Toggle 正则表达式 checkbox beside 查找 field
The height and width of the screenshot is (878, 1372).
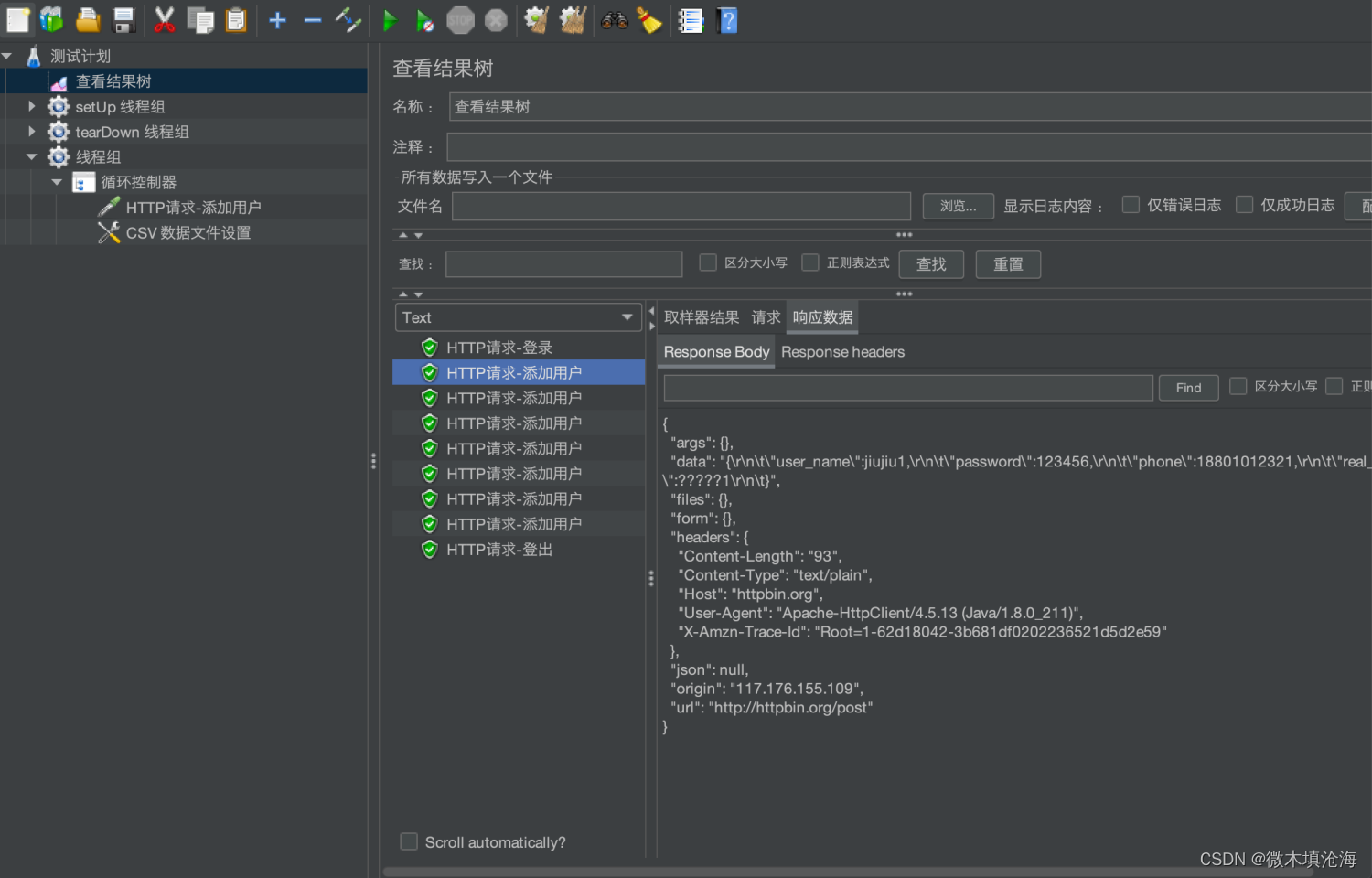point(810,262)
